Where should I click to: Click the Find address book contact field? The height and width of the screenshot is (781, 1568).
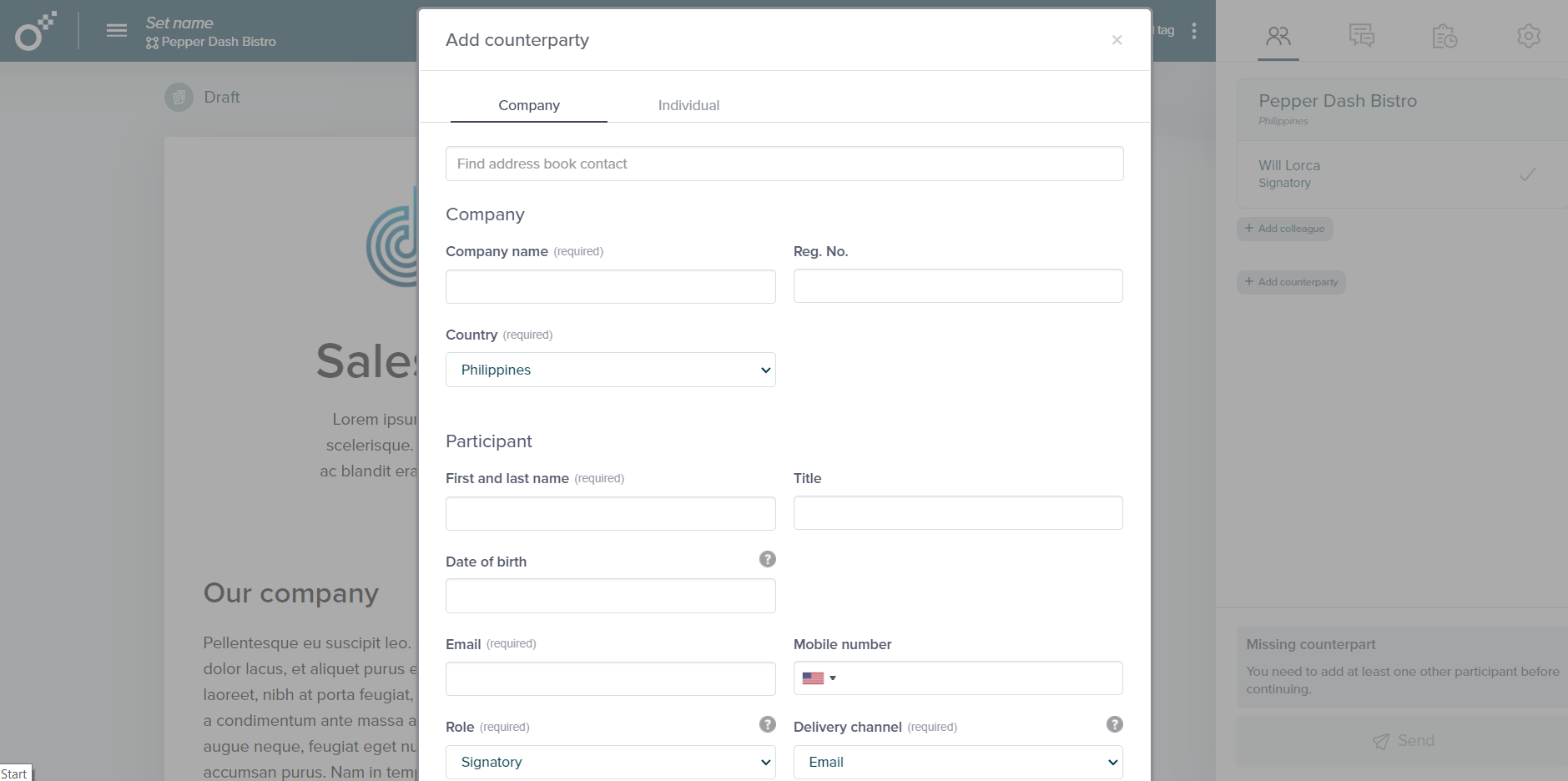[784, 164]
